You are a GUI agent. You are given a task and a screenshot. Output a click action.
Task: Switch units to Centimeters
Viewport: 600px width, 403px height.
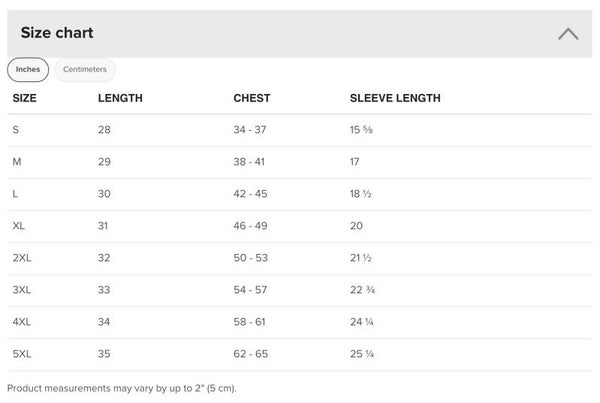pos(85,70)
